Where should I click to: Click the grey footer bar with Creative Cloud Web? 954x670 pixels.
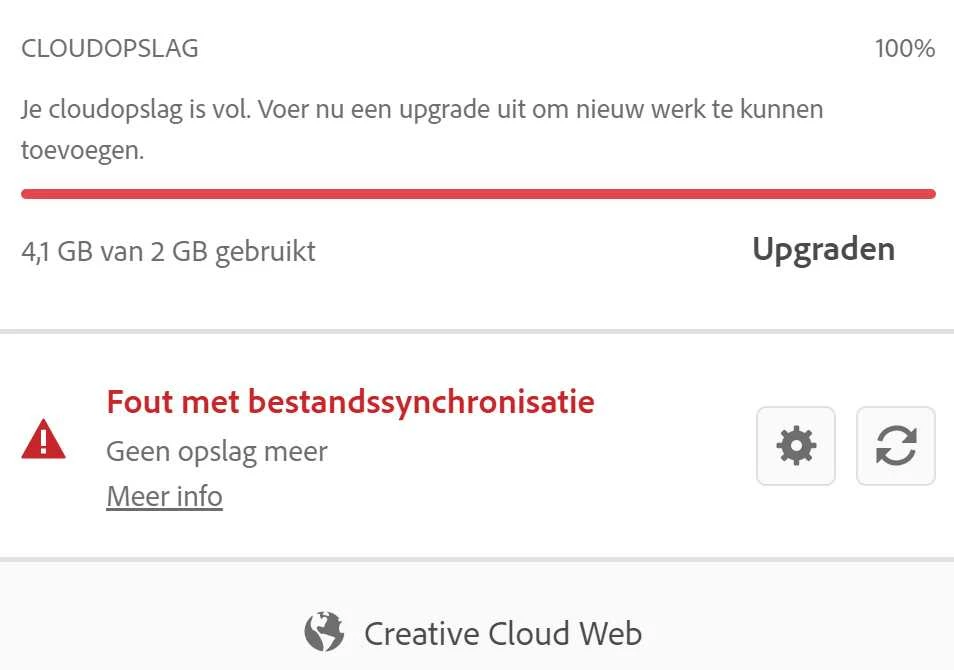coord(477,616)
